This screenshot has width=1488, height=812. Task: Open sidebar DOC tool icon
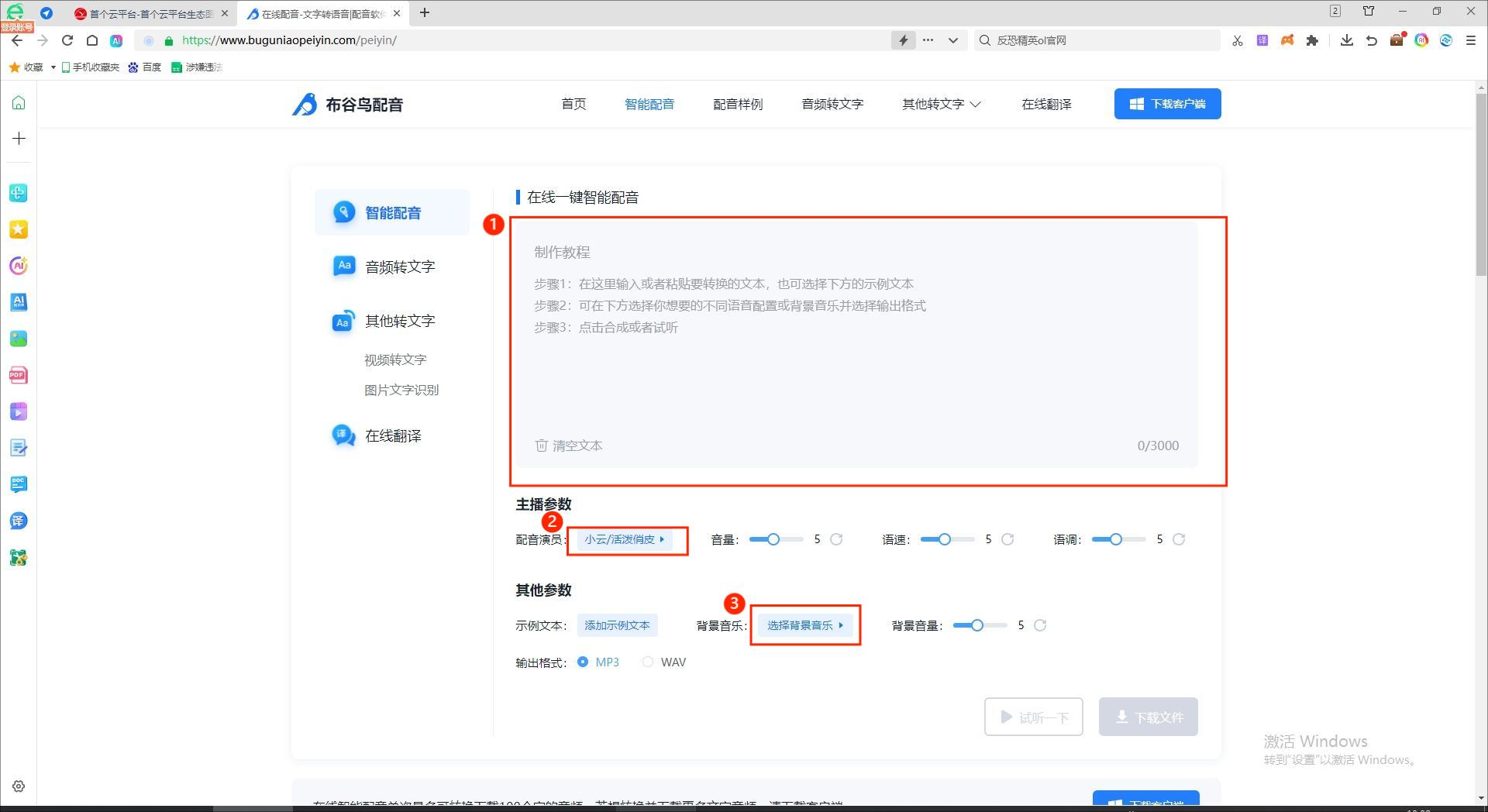pos(19,484)
